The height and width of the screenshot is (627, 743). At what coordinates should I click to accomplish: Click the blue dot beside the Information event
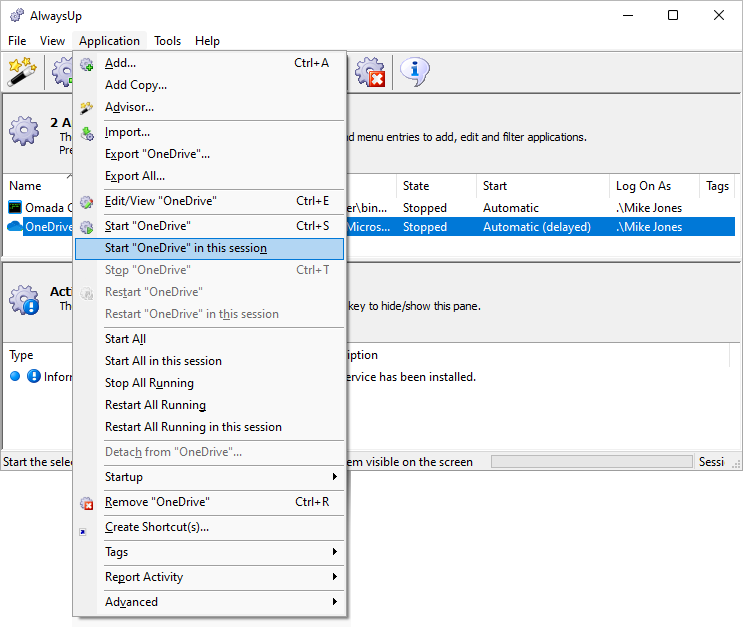point(15,376)
